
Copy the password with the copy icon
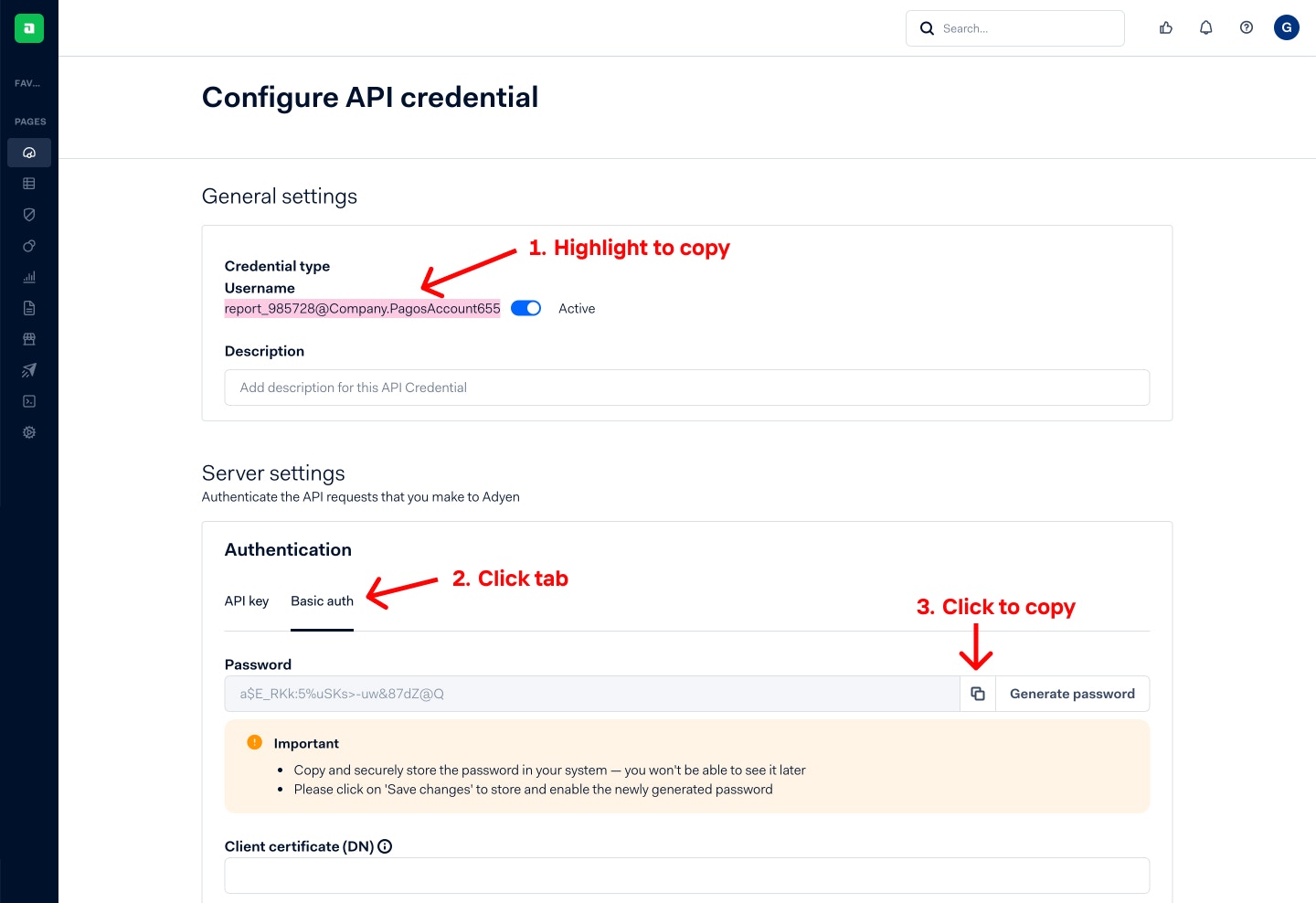pos(977,694)
